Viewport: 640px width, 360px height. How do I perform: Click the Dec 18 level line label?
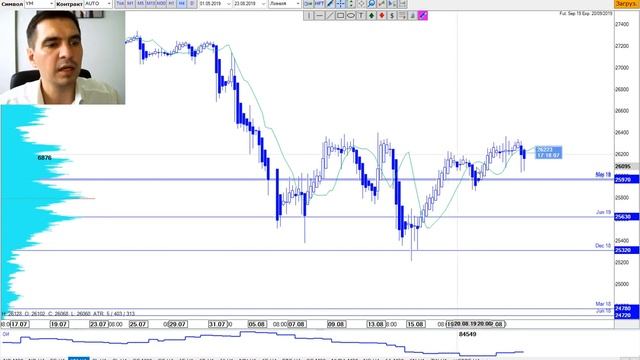603,245
